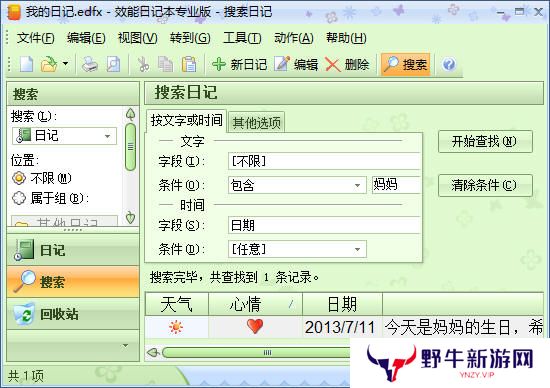Click the 搜索 left panel header

(73, 94)
